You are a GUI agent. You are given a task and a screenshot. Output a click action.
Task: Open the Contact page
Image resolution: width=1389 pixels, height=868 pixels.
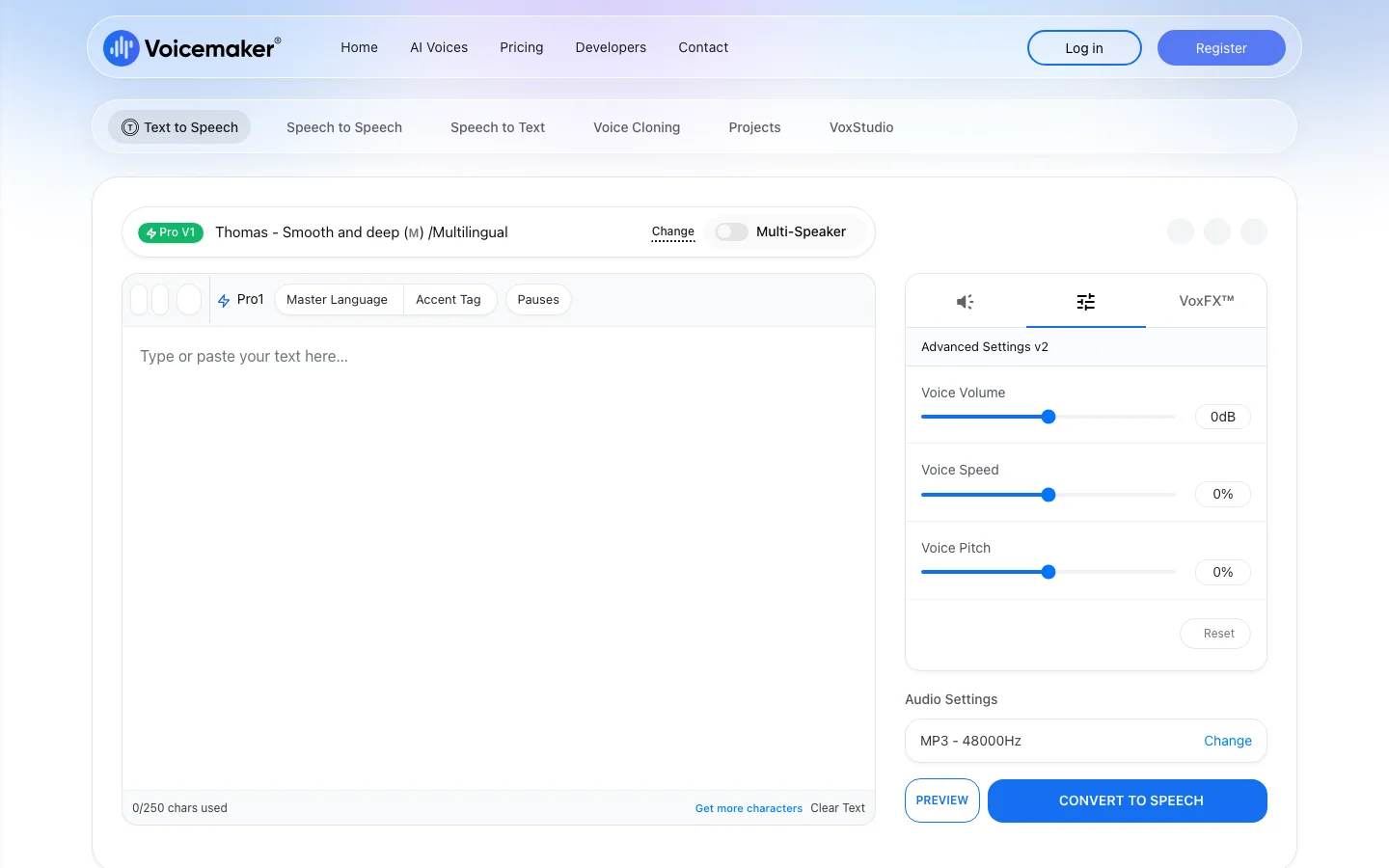point(703,47)
